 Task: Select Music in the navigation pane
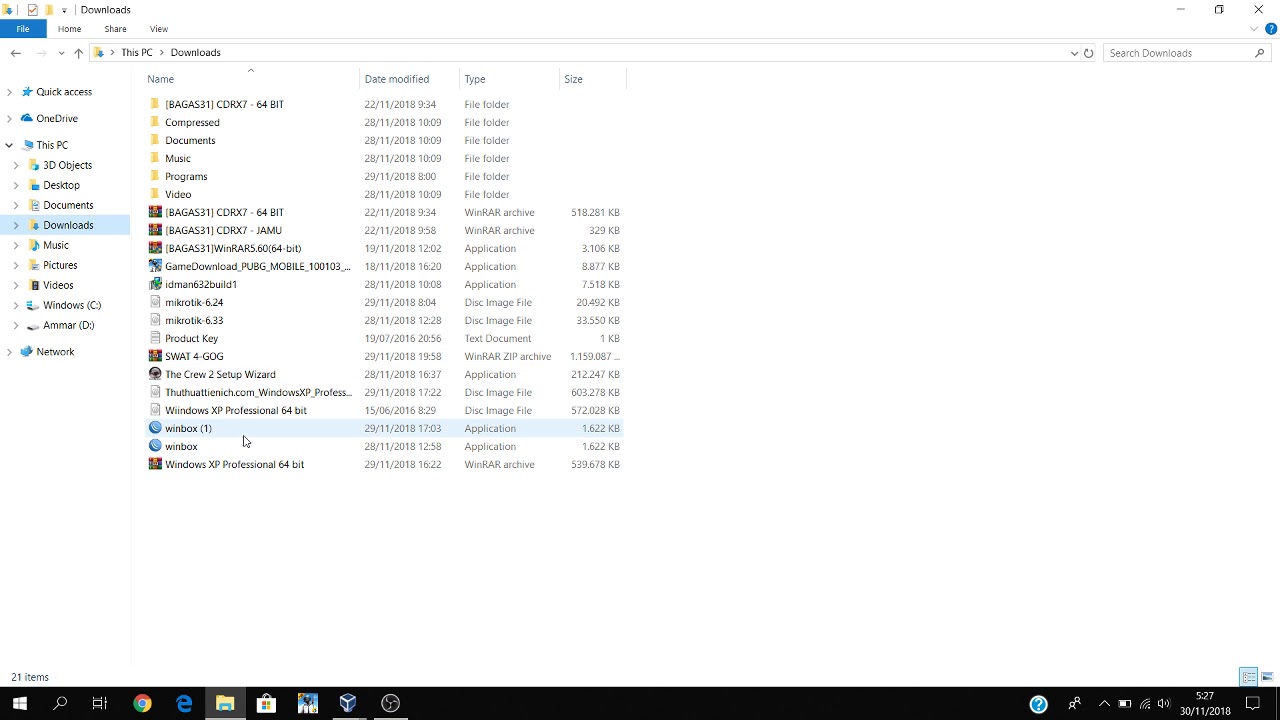56,245
